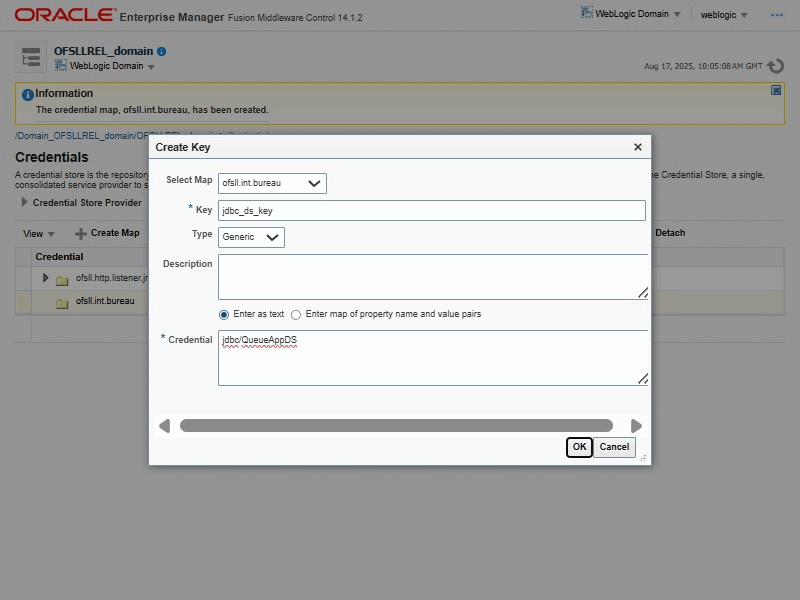
Task: Open the top-right WebLogic Domain menu
Action: point(637,14)
